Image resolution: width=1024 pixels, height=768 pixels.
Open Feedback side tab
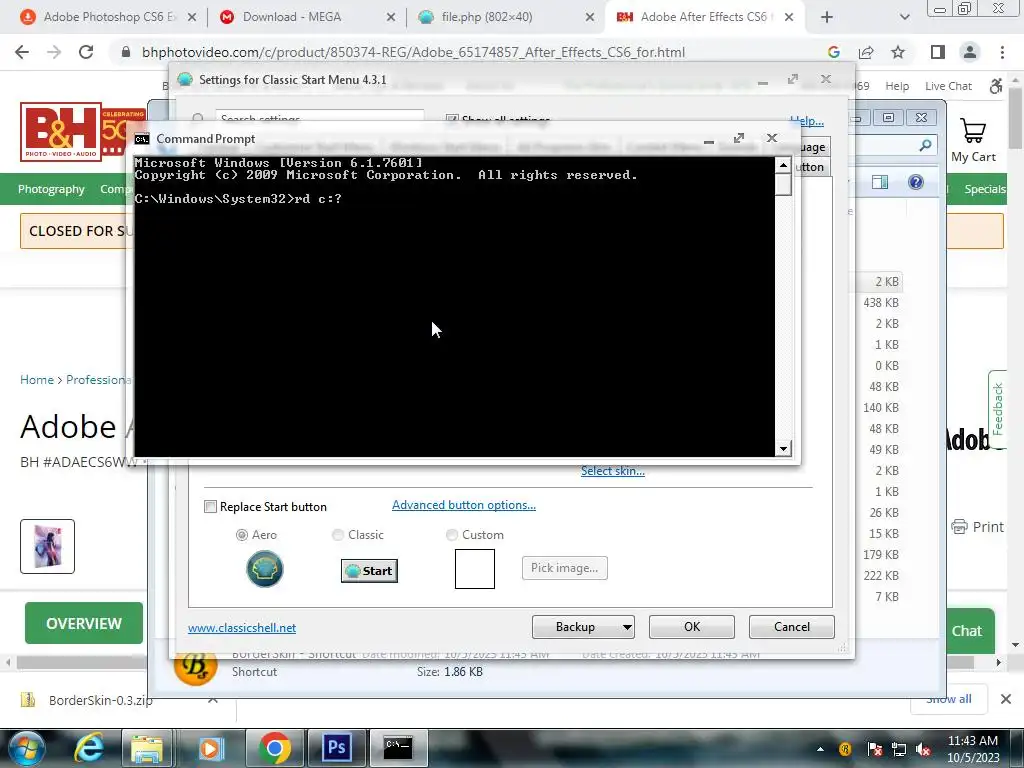997,409
